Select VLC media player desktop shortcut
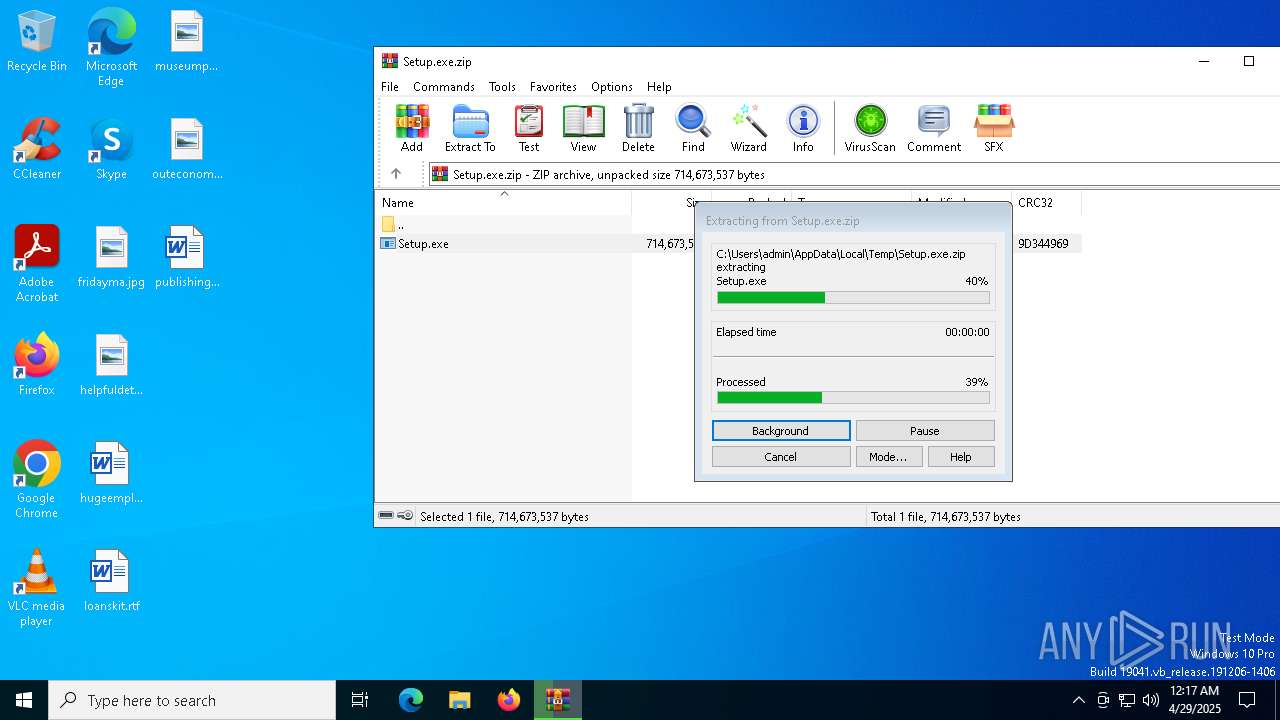 coord(37,588)
